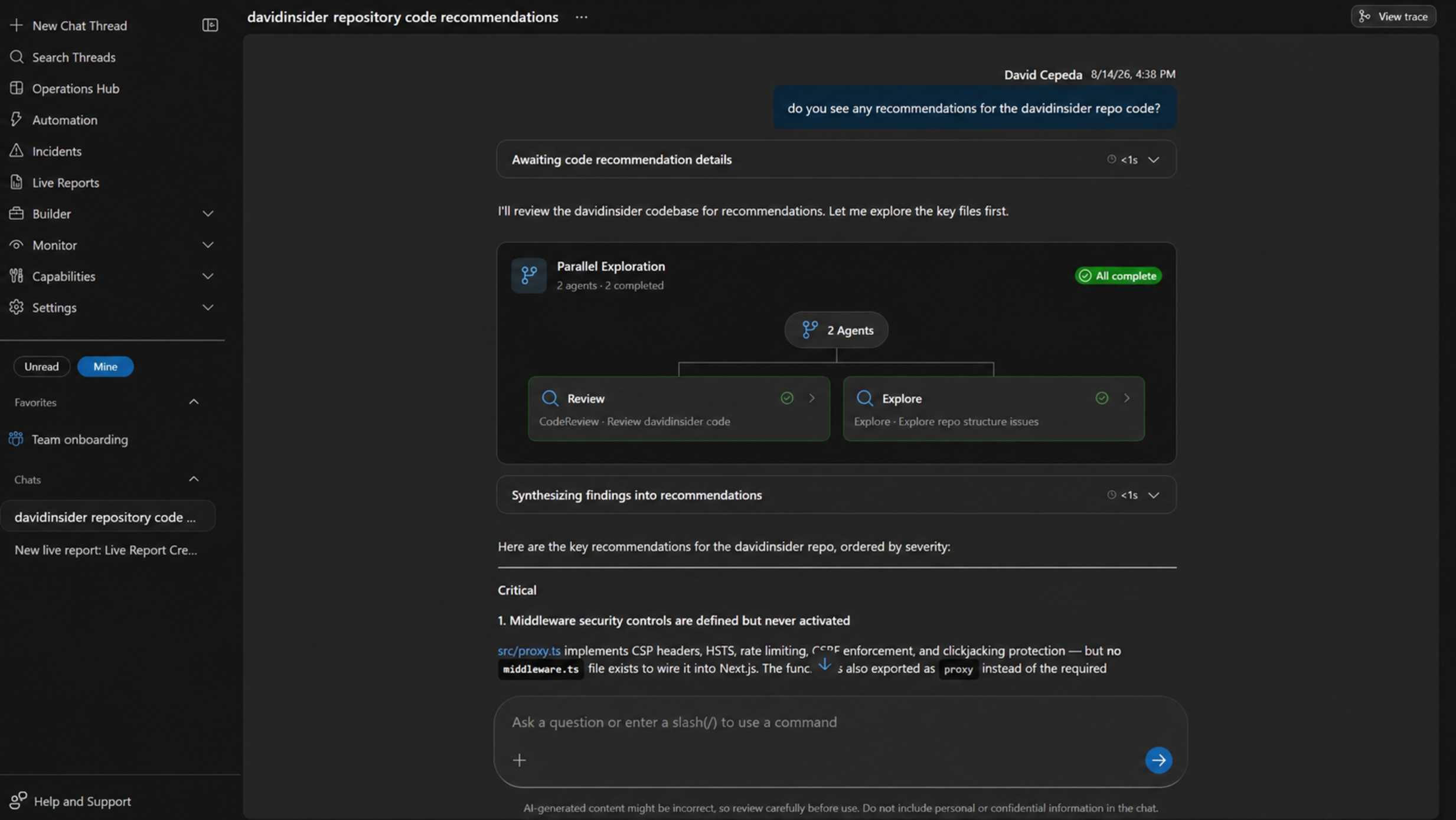
Task: Expand the Settings section chevron
Action: point(208,307)
